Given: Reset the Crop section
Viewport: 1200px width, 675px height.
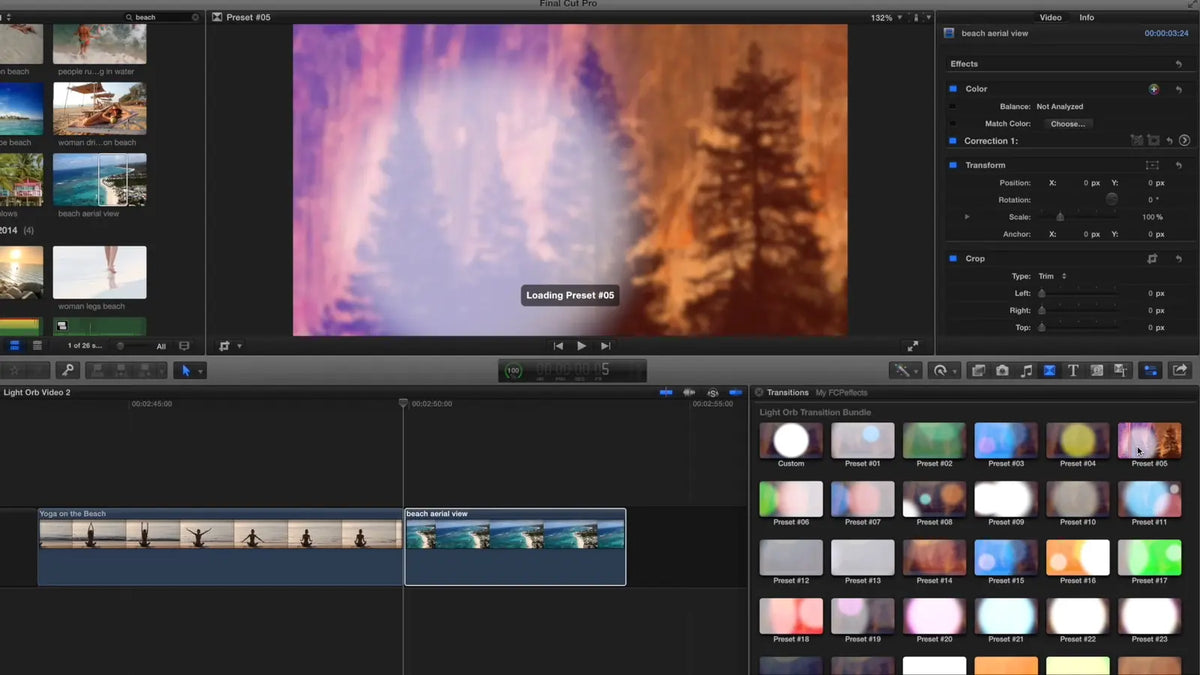Looking at the screenshot, I should [1179, 258].
